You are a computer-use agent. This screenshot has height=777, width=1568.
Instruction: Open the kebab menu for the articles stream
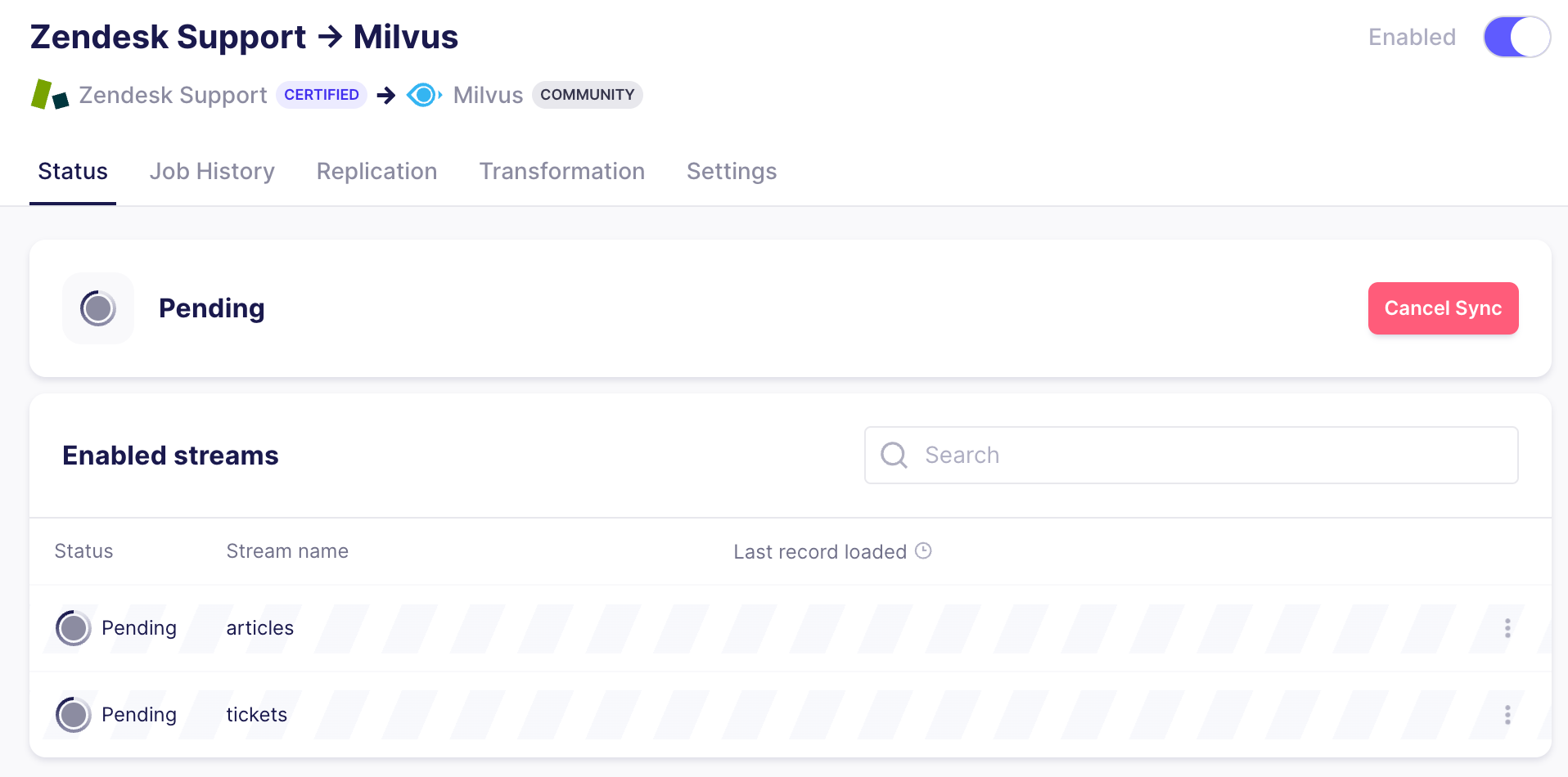[1507, 628]
